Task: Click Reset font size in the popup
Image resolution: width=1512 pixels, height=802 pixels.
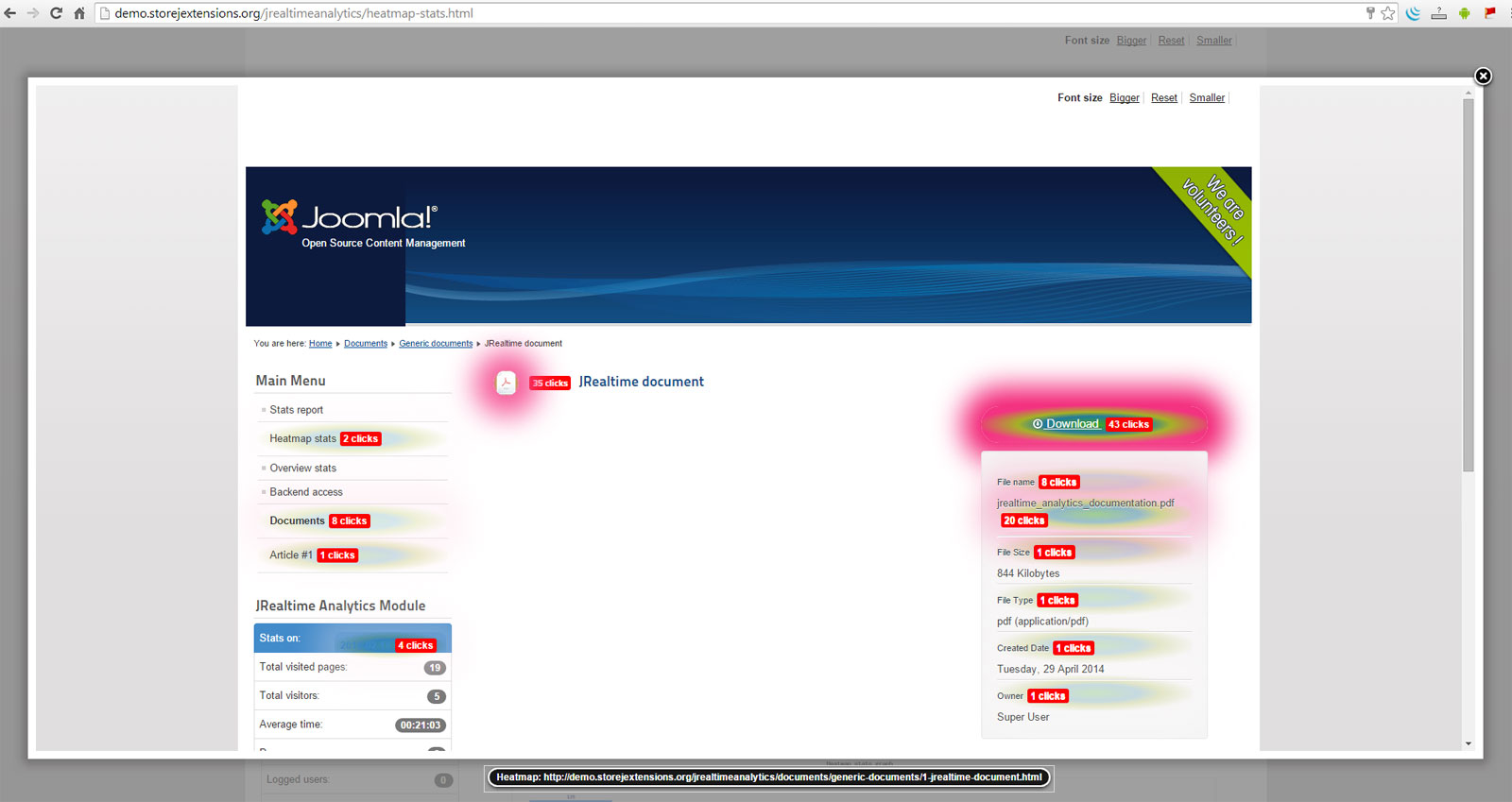Action: [x=1164, y=98]
